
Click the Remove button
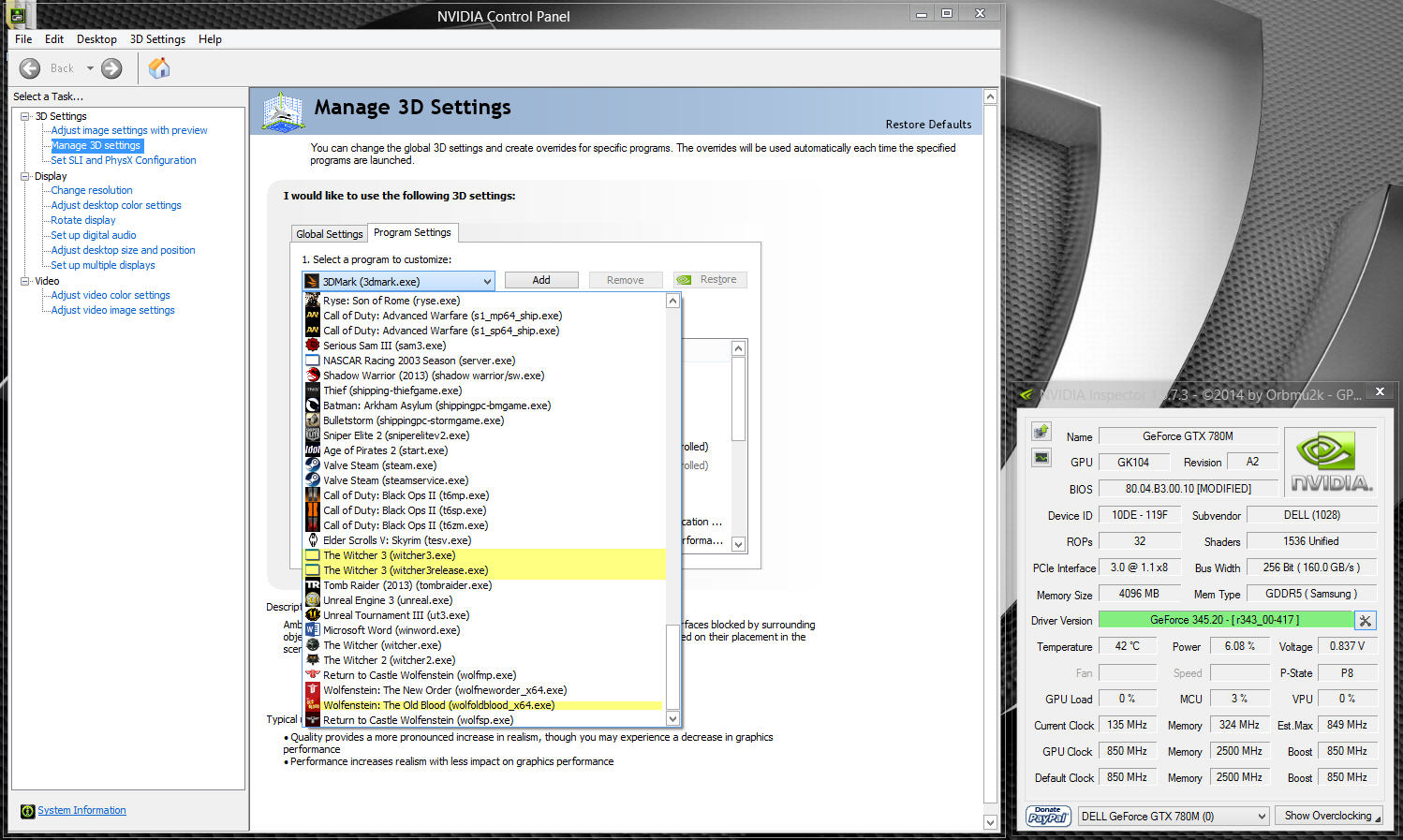pyautogui.click(x=626, y=280)
